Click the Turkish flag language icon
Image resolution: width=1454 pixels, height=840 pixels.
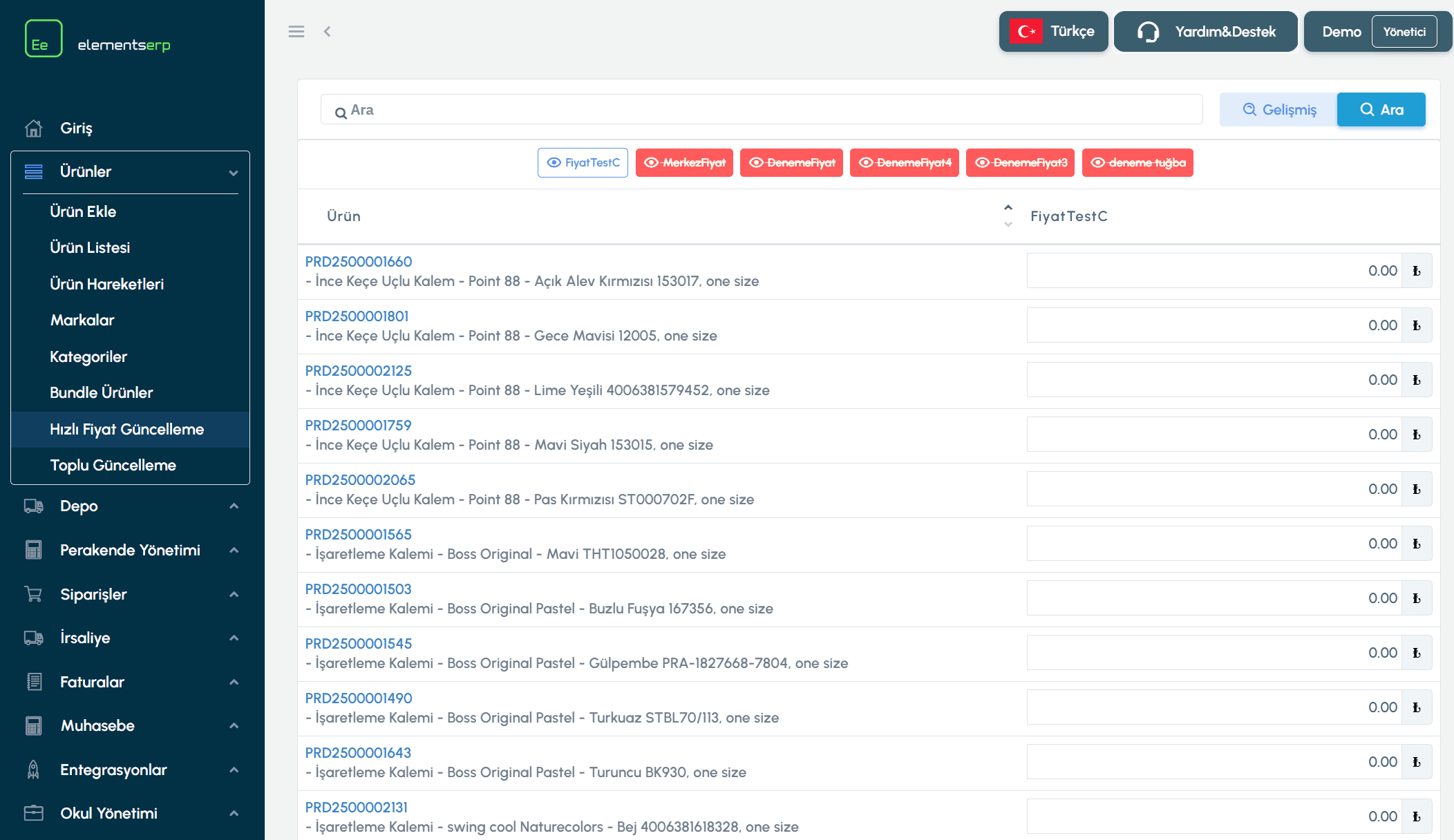(1026, 32)
